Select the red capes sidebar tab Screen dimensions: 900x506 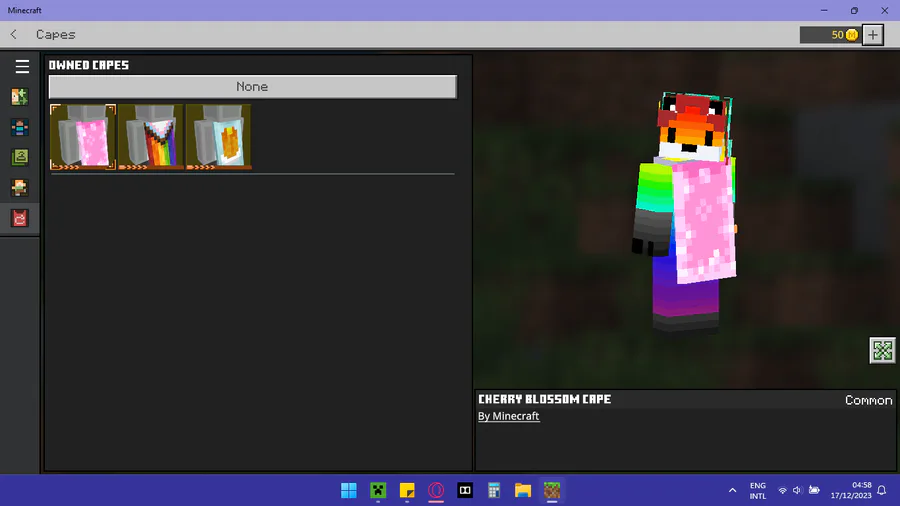click(x=20, y=218)
